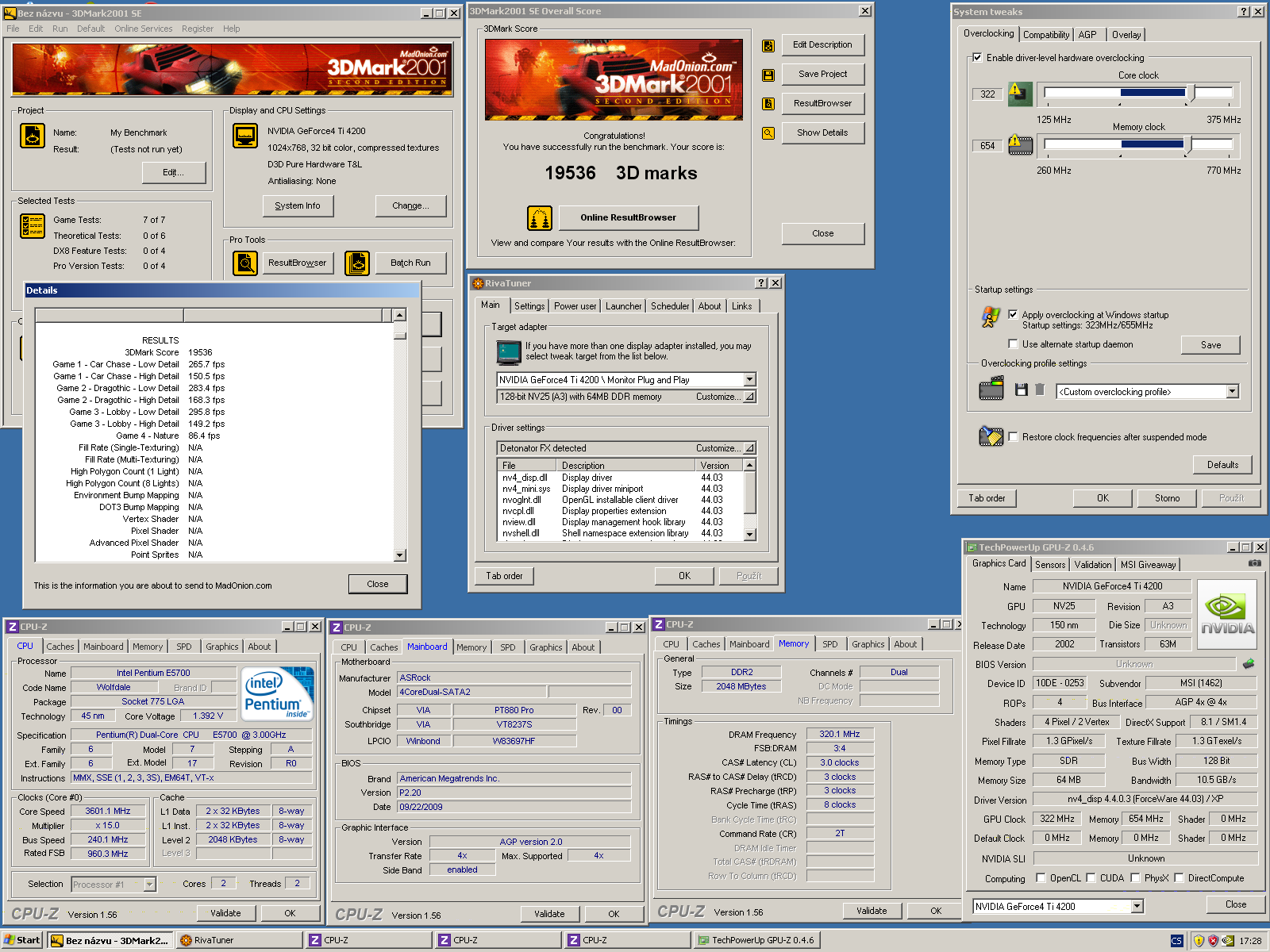Click Storno in System tweaks
This screenshot has height=952, width=1270.
(1167, 498)
